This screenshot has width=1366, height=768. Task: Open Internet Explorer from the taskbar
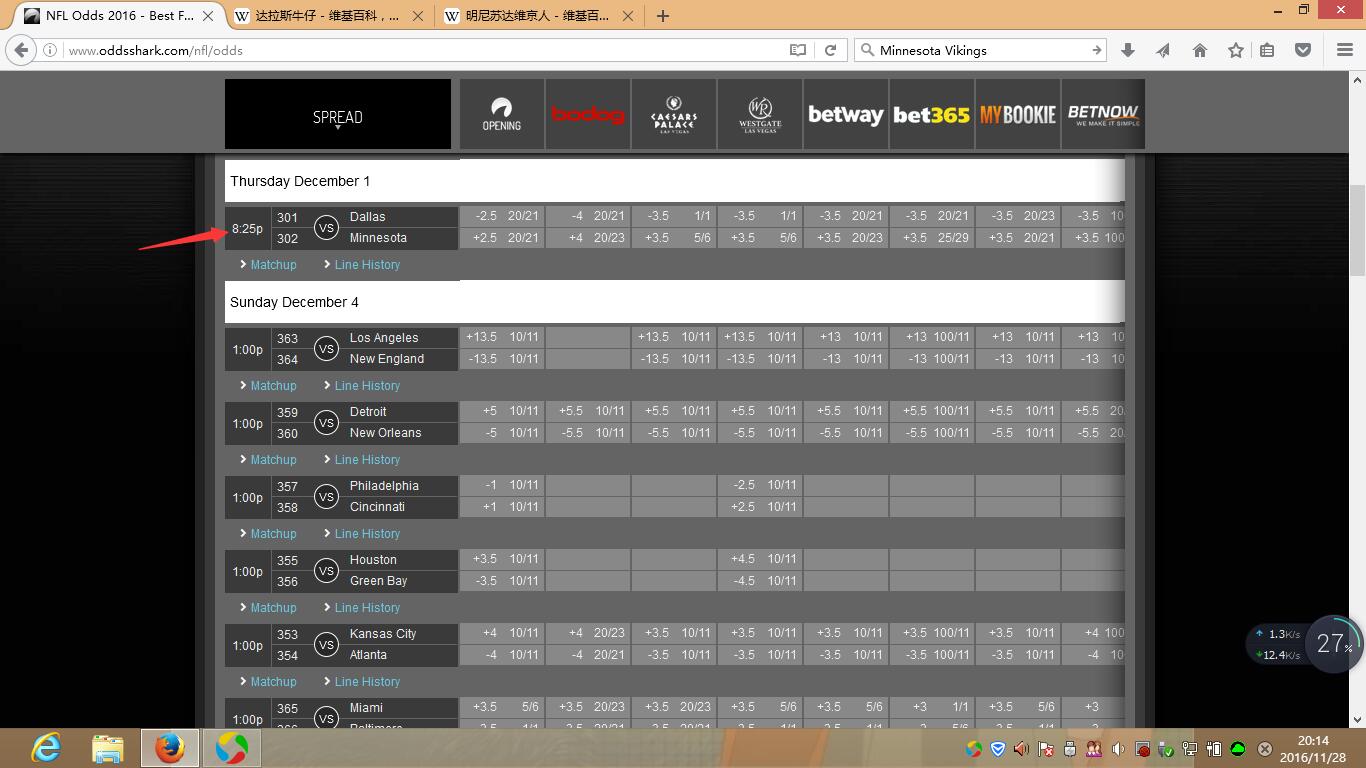46,747
